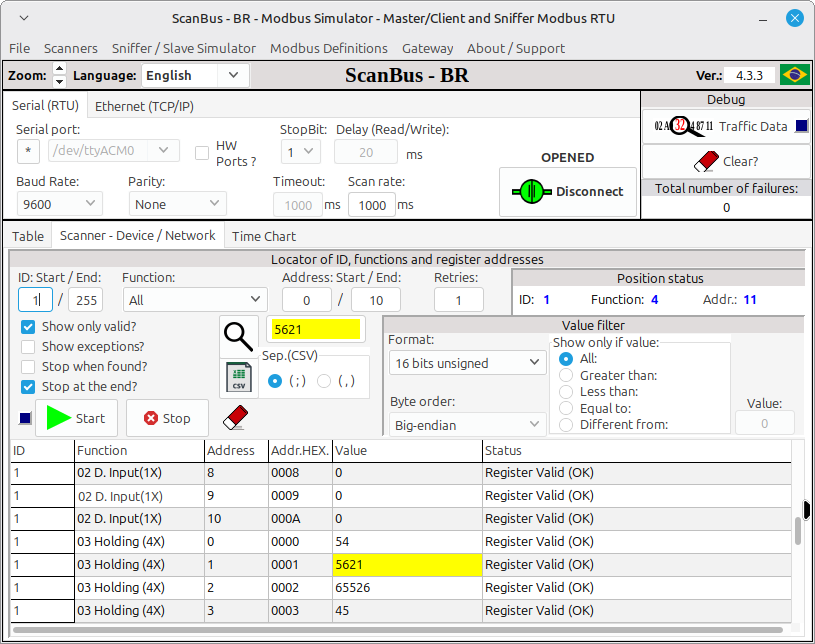Open Sniffer / Slave Simulator menu
This screenshot has height=644, width=815.
(x=184, y=48)
